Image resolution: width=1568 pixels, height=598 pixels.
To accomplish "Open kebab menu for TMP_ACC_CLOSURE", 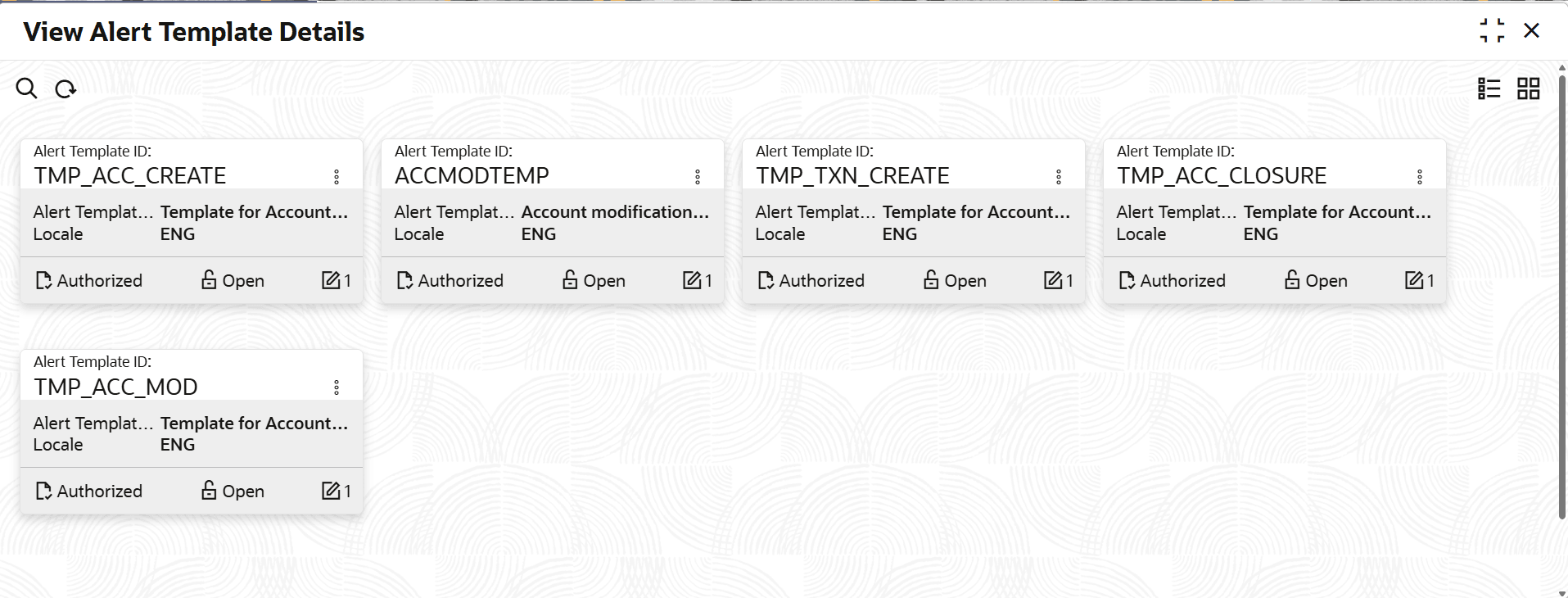I will coord(1420,177).
